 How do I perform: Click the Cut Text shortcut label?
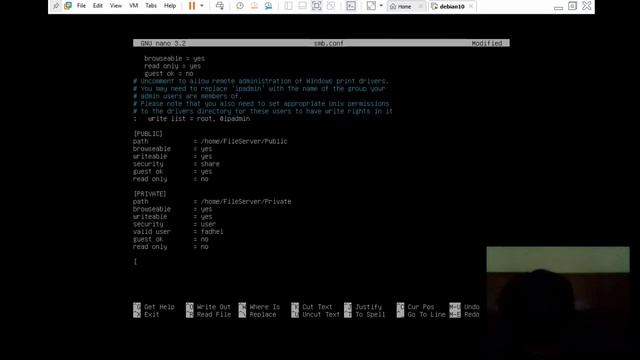tap(317, 307)
